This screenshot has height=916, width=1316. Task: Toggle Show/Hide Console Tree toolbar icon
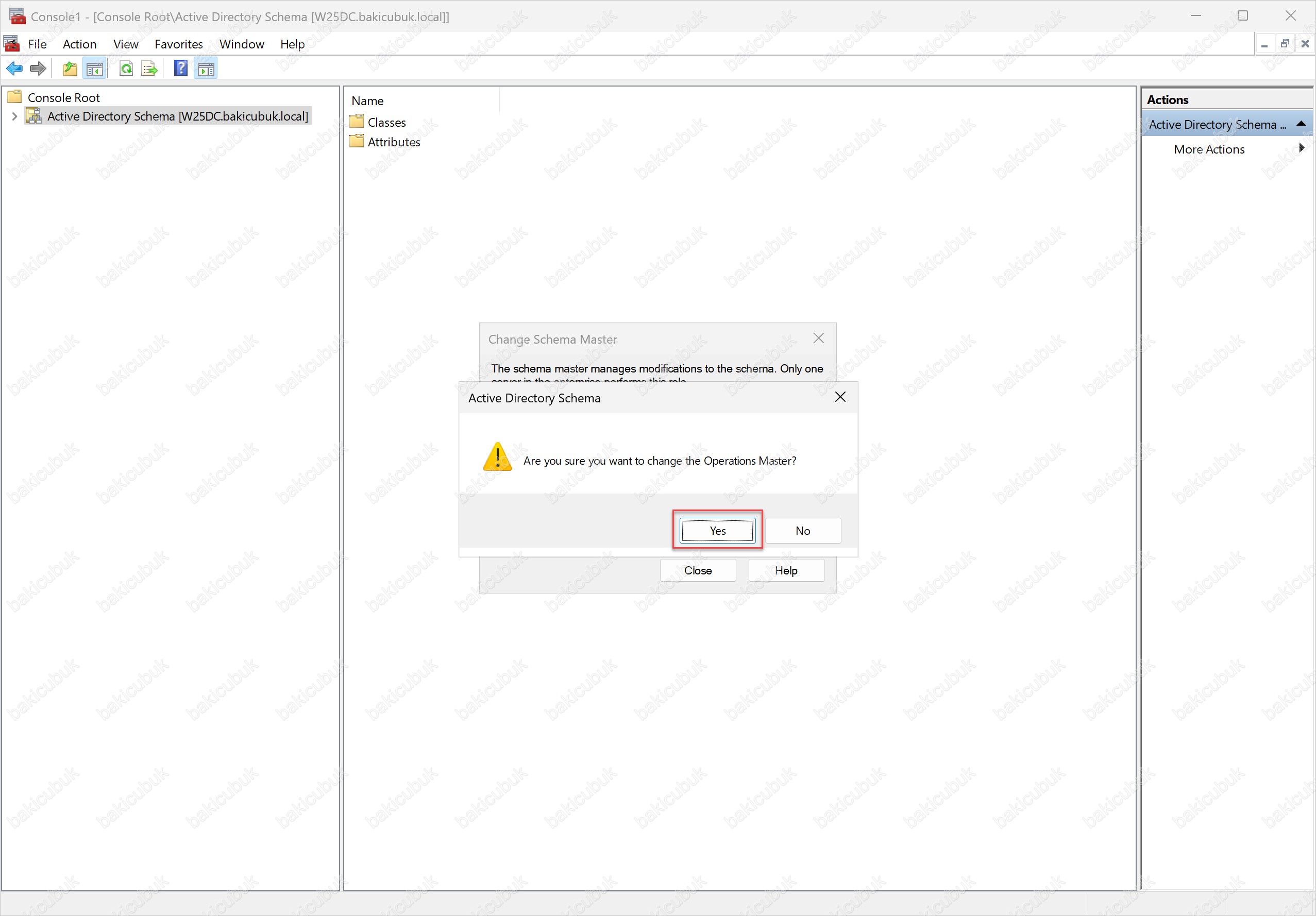pos(95,69)
